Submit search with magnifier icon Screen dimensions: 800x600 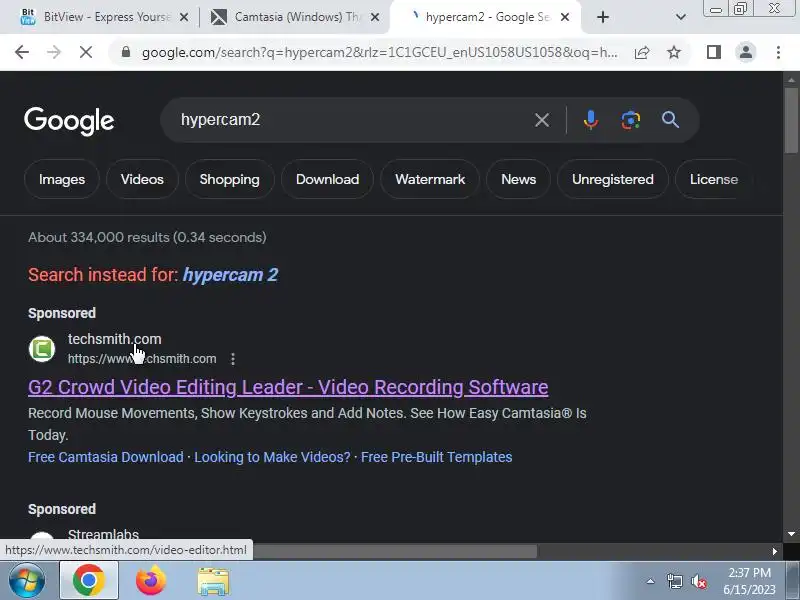(x=670, y=120)
